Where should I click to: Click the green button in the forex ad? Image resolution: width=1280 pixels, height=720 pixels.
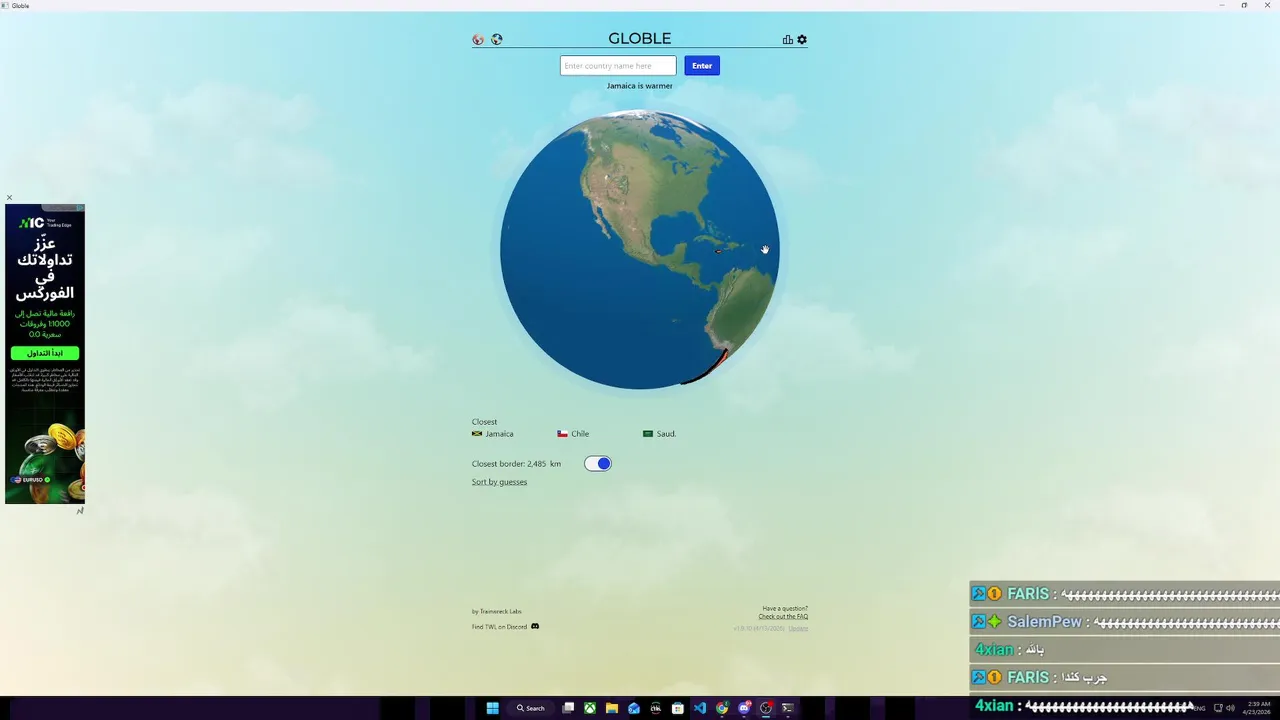pyautogui.click(x=45, y=353)
